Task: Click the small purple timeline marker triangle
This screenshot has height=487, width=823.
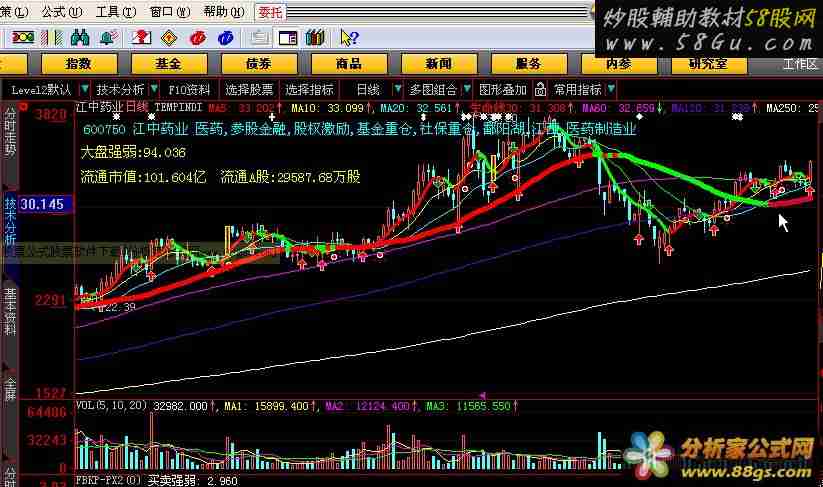Action: (482, 396)
